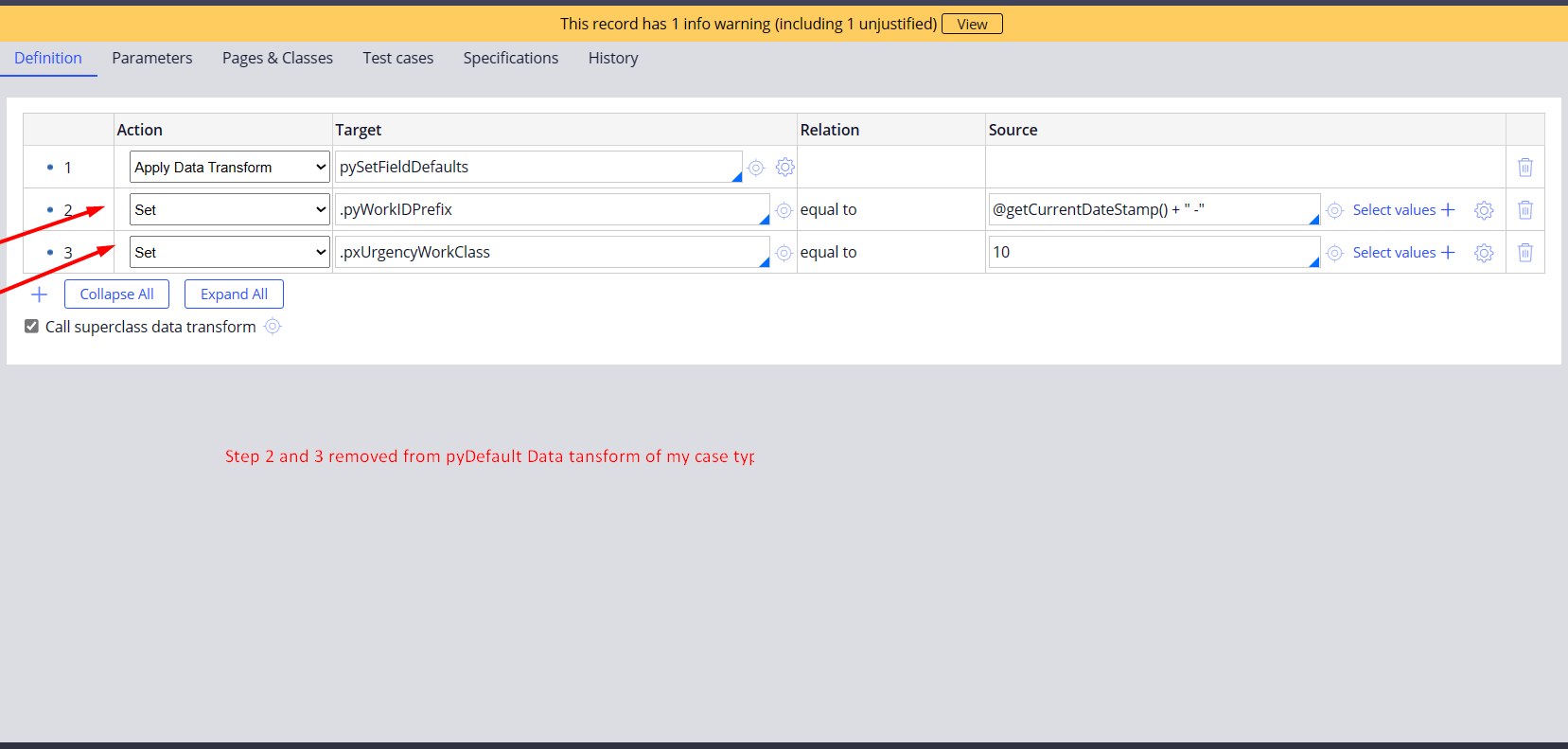Click View button in warning banner
Image resolution: width=1568 pixels, height=749 pixels.
972,25
